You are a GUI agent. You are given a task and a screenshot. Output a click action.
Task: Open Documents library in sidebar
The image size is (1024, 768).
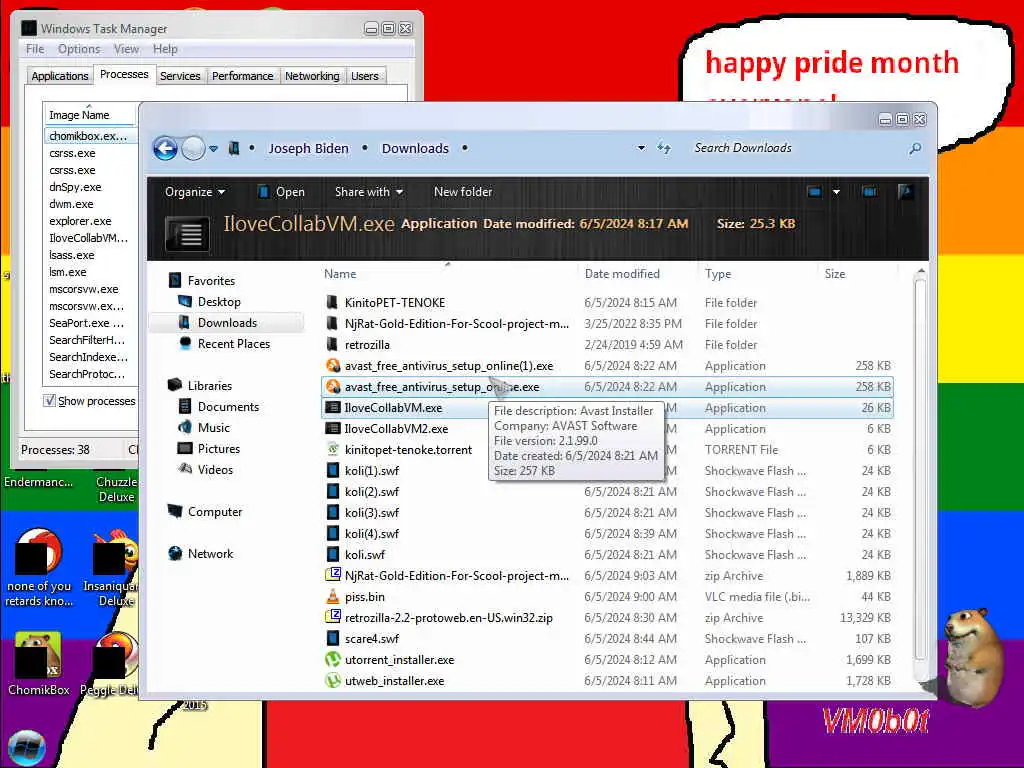click(x=229, y=407)
